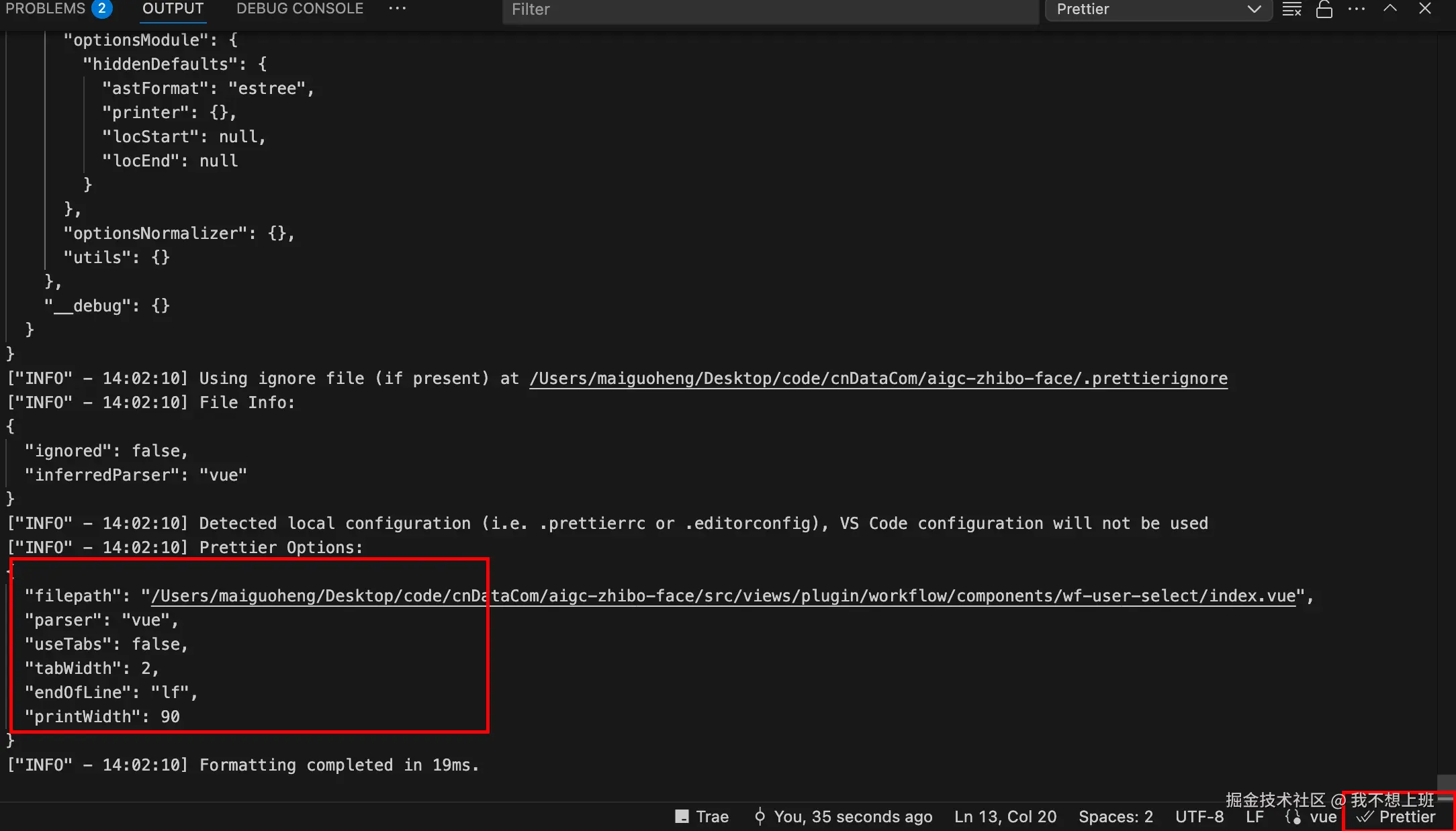Click the git blame 'You, 35 seconds ago'

click(844, 817)
